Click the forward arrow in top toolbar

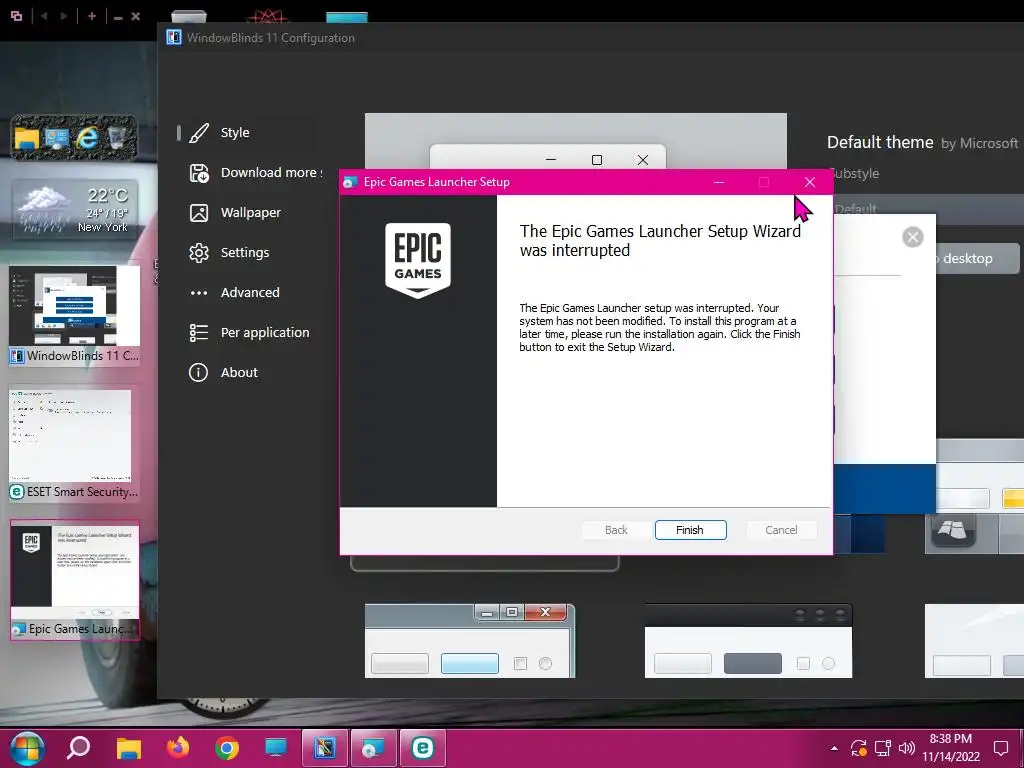pyautogui.click(x=63, y=16)
